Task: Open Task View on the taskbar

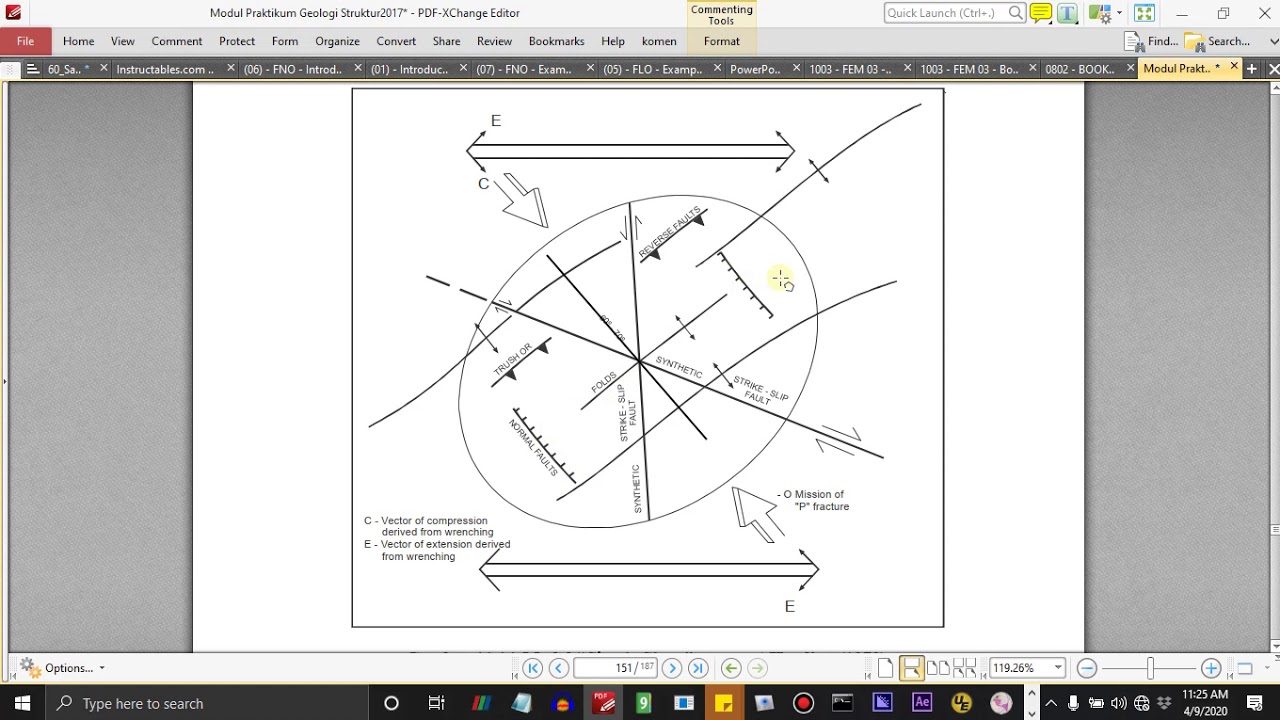Action: (x=436, y=703)
